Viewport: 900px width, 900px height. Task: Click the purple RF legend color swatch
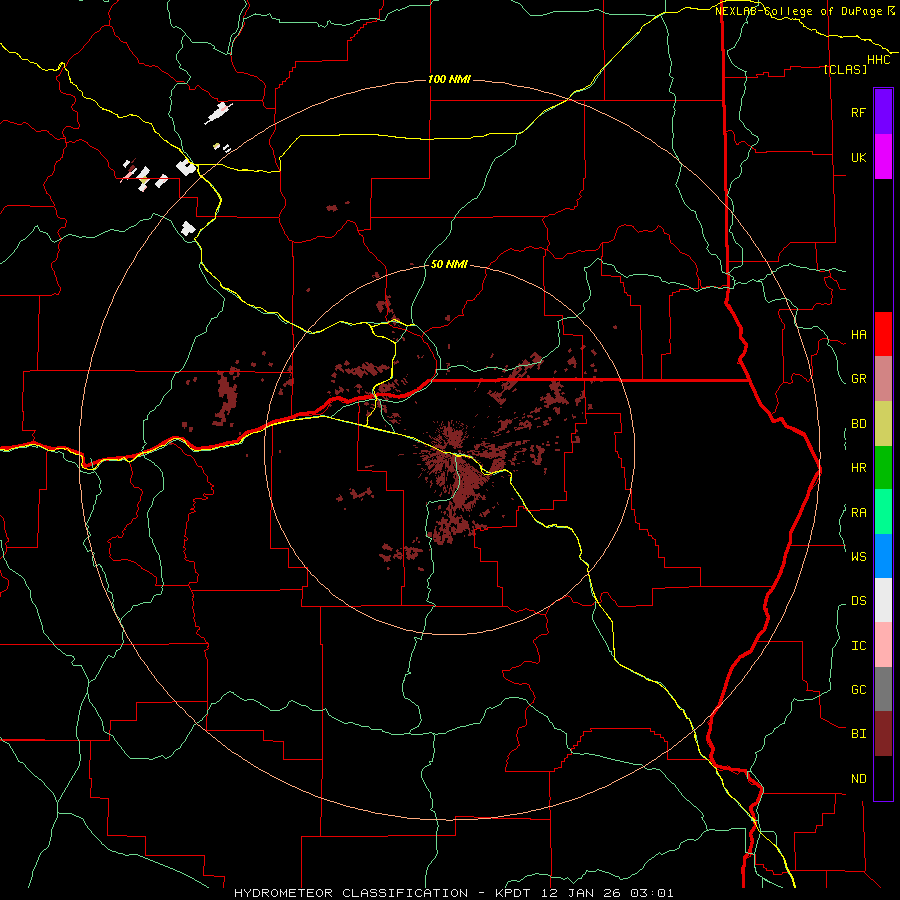(x=883, y=112)
